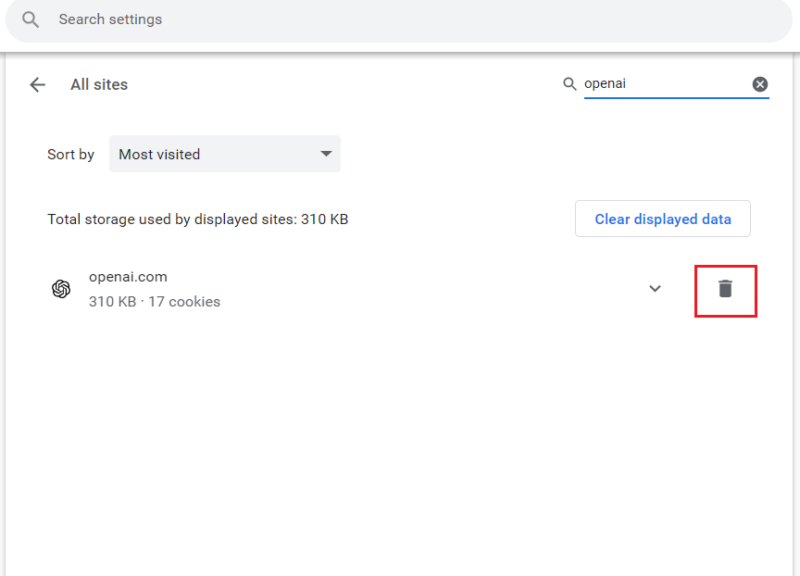Navigate back using the arrow beside All sites
The image size is (800, 576).
pos(37,84)
